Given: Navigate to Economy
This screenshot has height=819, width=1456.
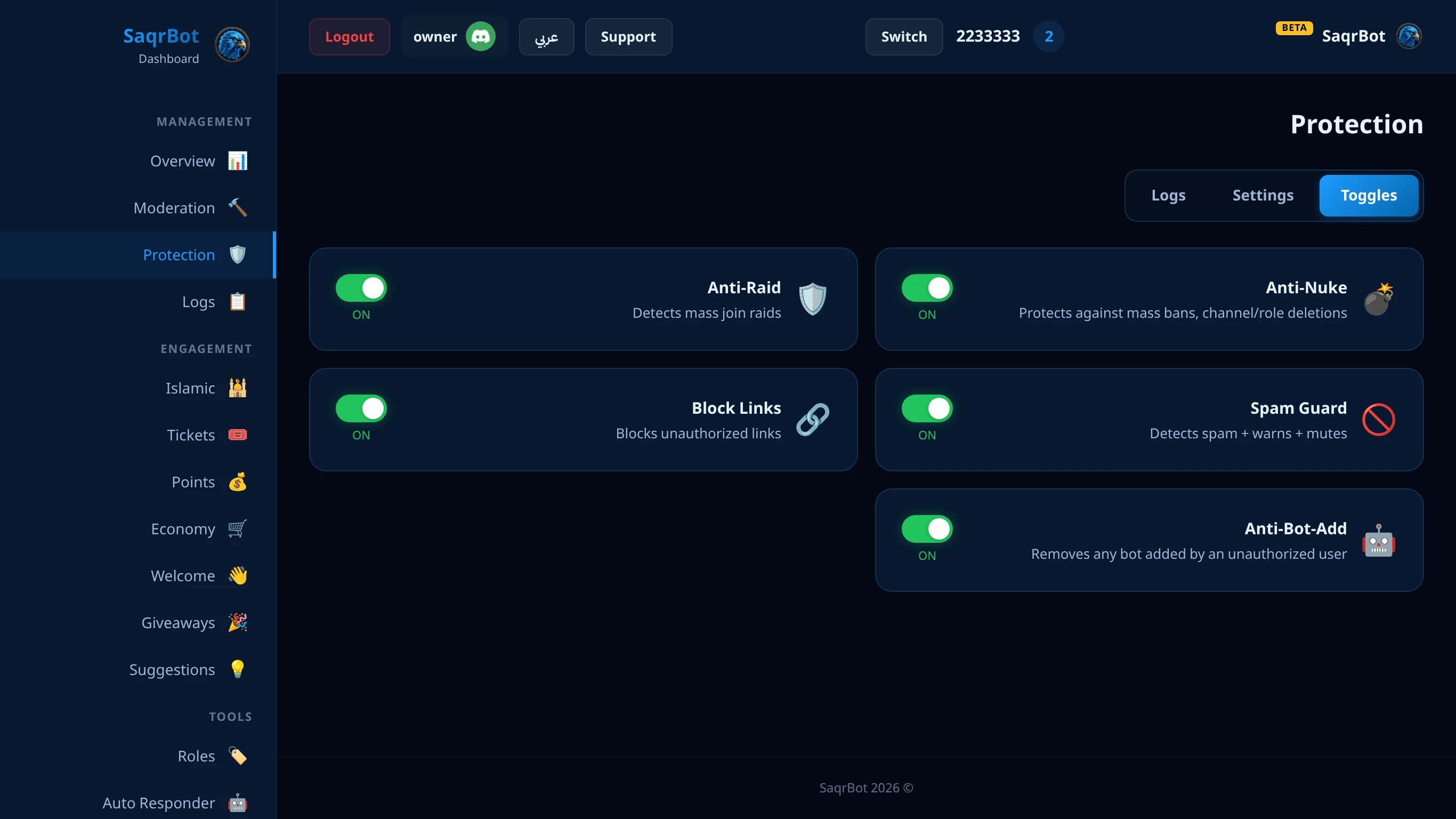Looking at the screenshot, I should pyautogui.click(x=138, y=529).
